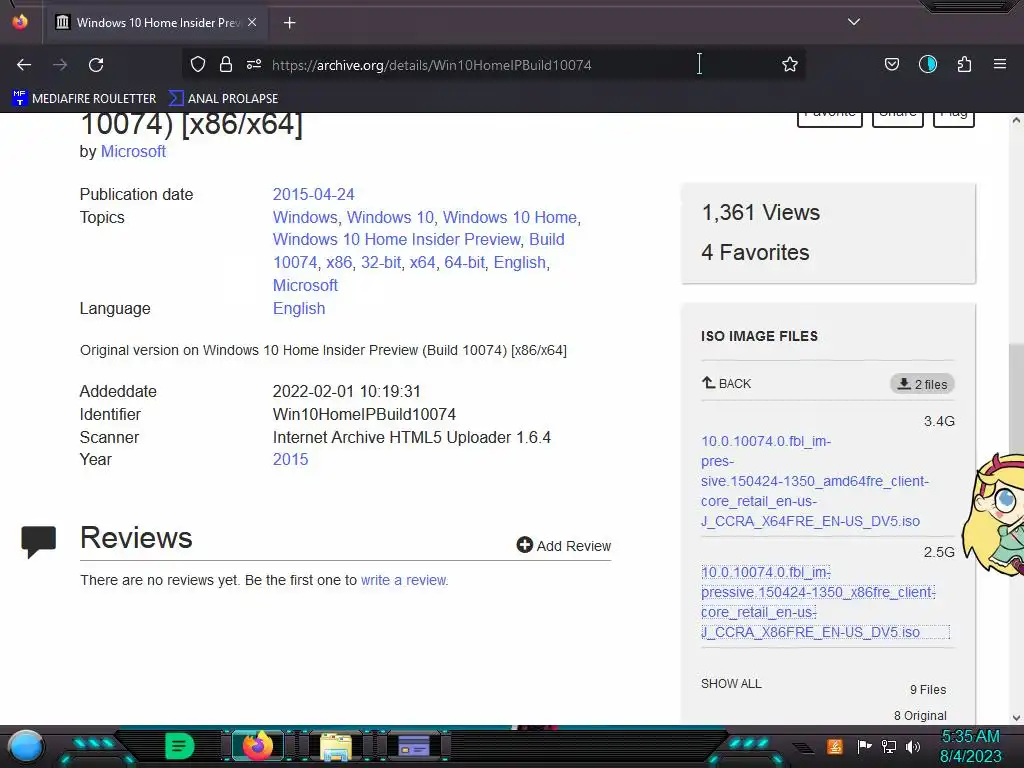Image resolution: width=1024 pixels, height=768 pixels.
Task: Open the Firefox hamburger application menu
Action: pos(1000,64)
